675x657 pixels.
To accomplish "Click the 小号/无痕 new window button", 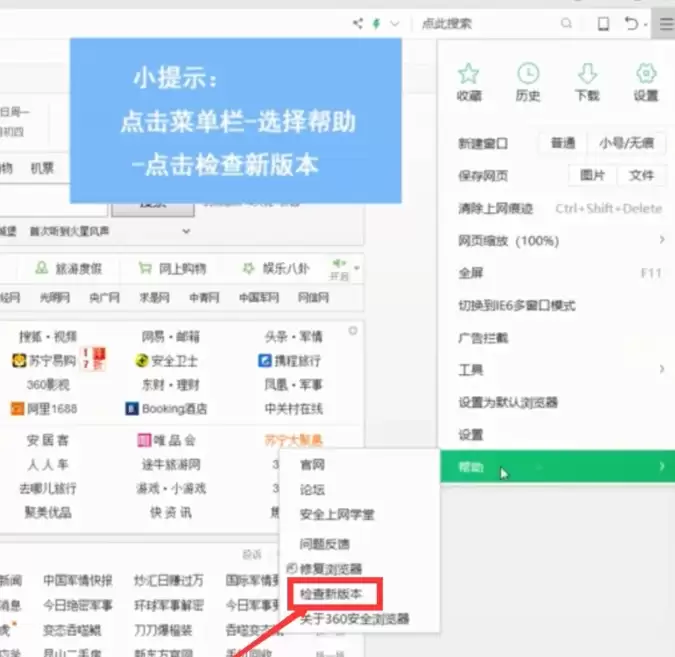I will point(626,143).
